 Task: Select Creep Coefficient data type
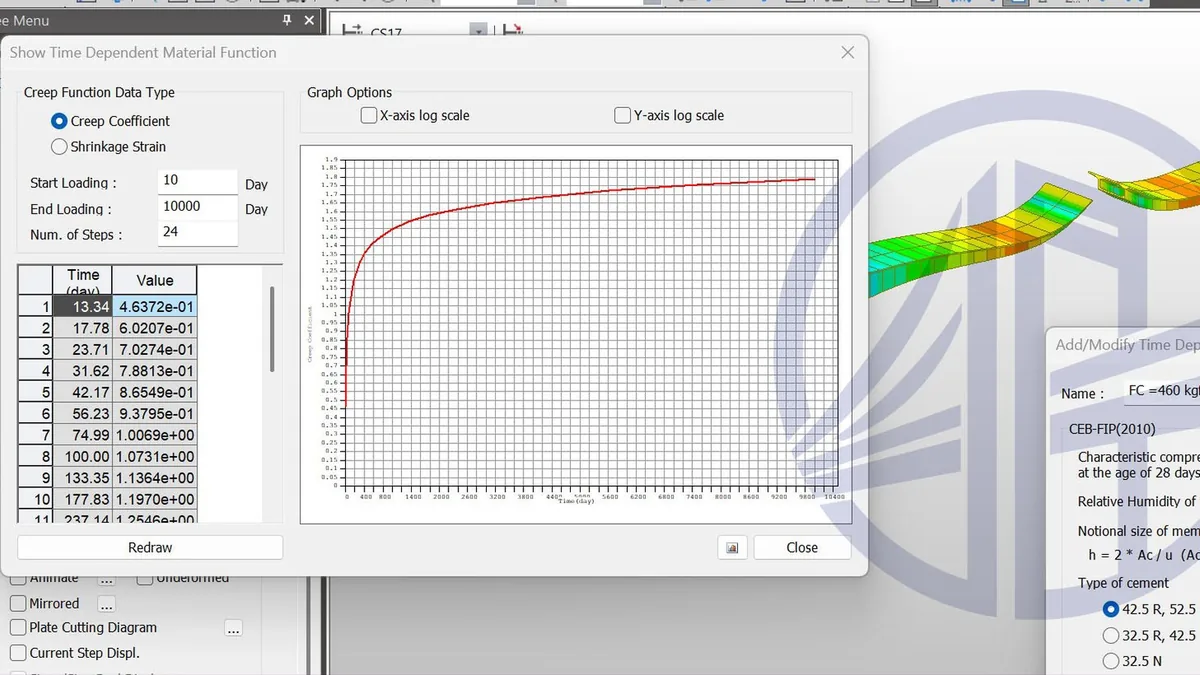[x=59, y=121]
